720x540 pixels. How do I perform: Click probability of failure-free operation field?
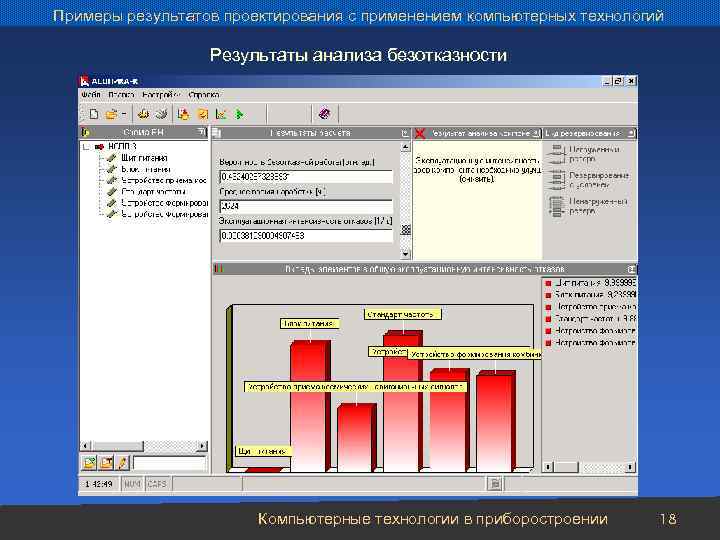click(306, 177)
